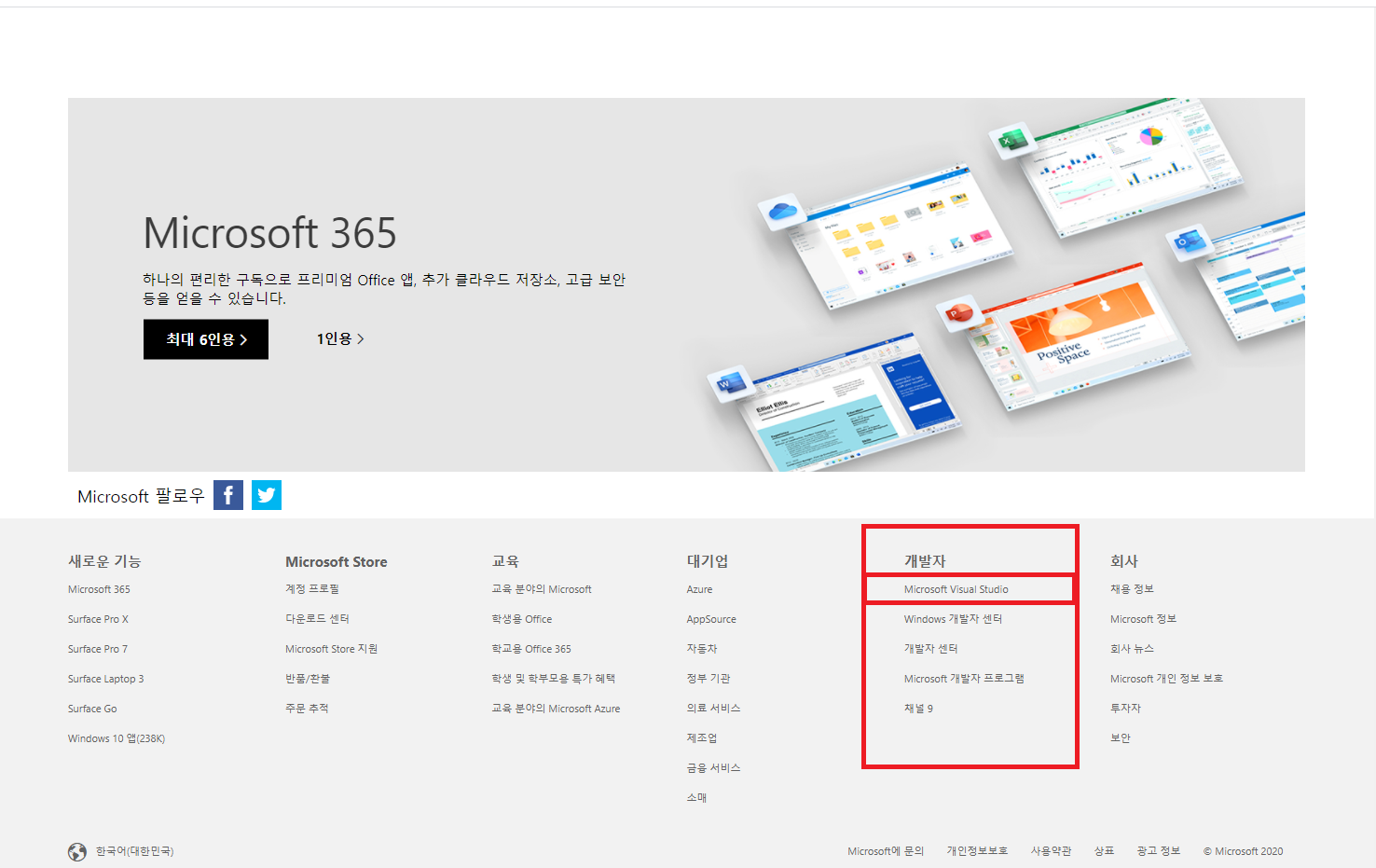1376x868 pixels.
Task: Open Surface Laptop 3 link
Action: tap(106, 679)
